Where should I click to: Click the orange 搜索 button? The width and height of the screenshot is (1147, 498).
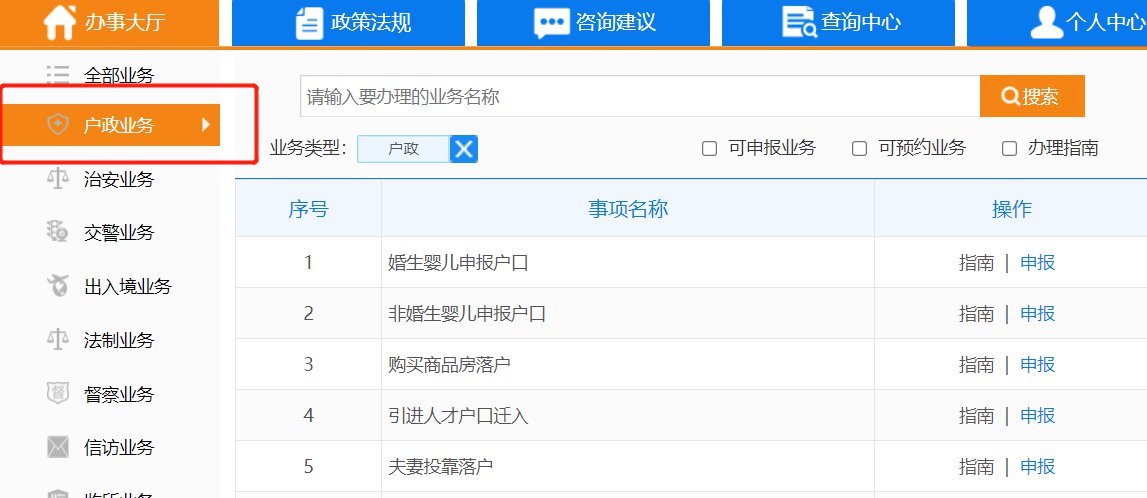1032,96
